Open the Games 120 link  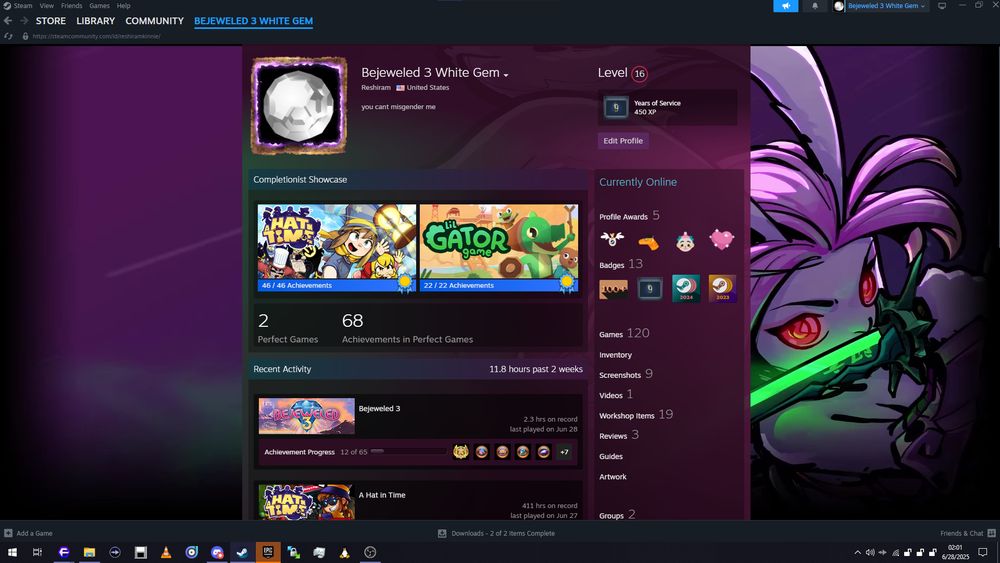(x=624, y=333)
